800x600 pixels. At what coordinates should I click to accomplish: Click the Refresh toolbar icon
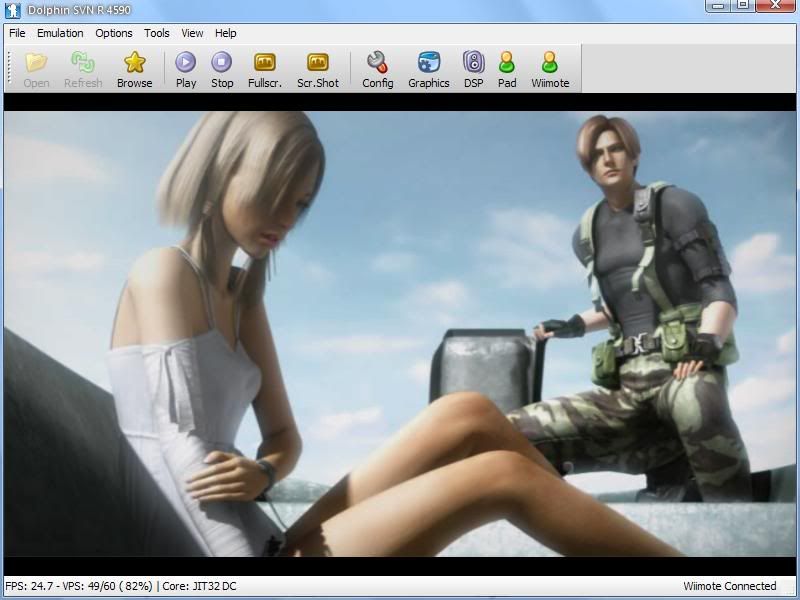83,63
